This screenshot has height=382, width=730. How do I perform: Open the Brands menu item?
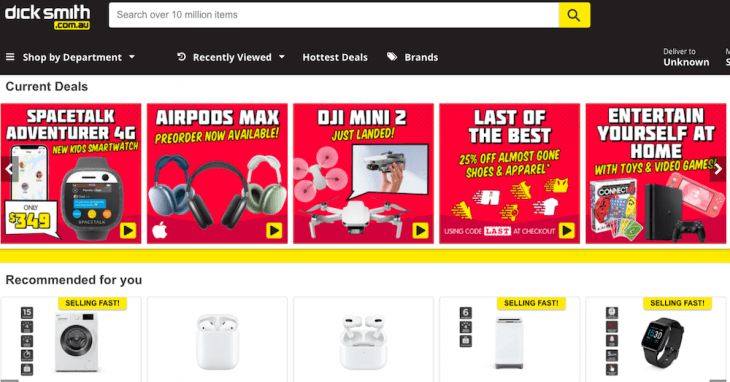pyautogui.click(x=421, y=57)
